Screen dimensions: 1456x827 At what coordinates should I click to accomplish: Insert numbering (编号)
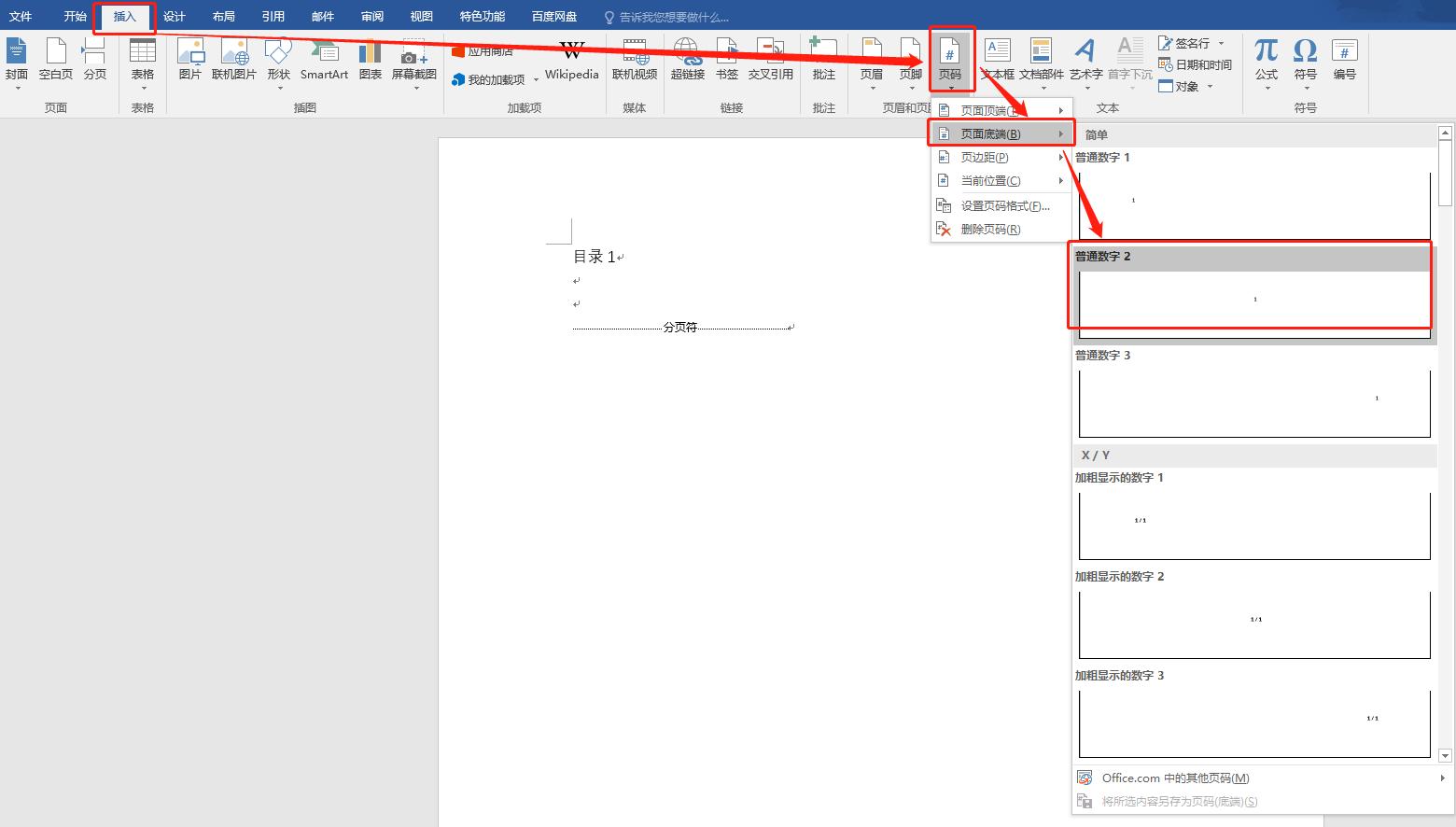click(1345, 62)
